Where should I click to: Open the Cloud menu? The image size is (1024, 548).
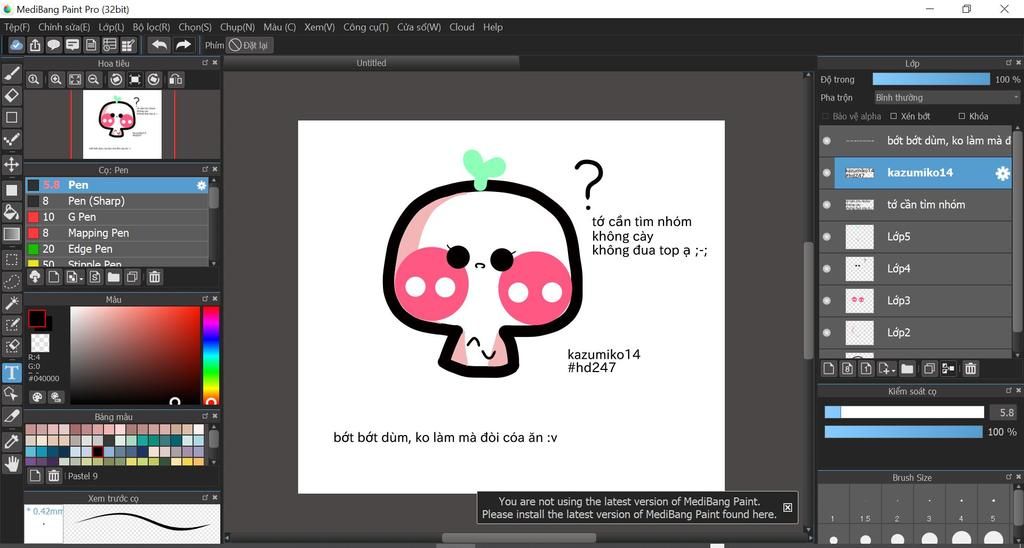[x=462, y=27]
